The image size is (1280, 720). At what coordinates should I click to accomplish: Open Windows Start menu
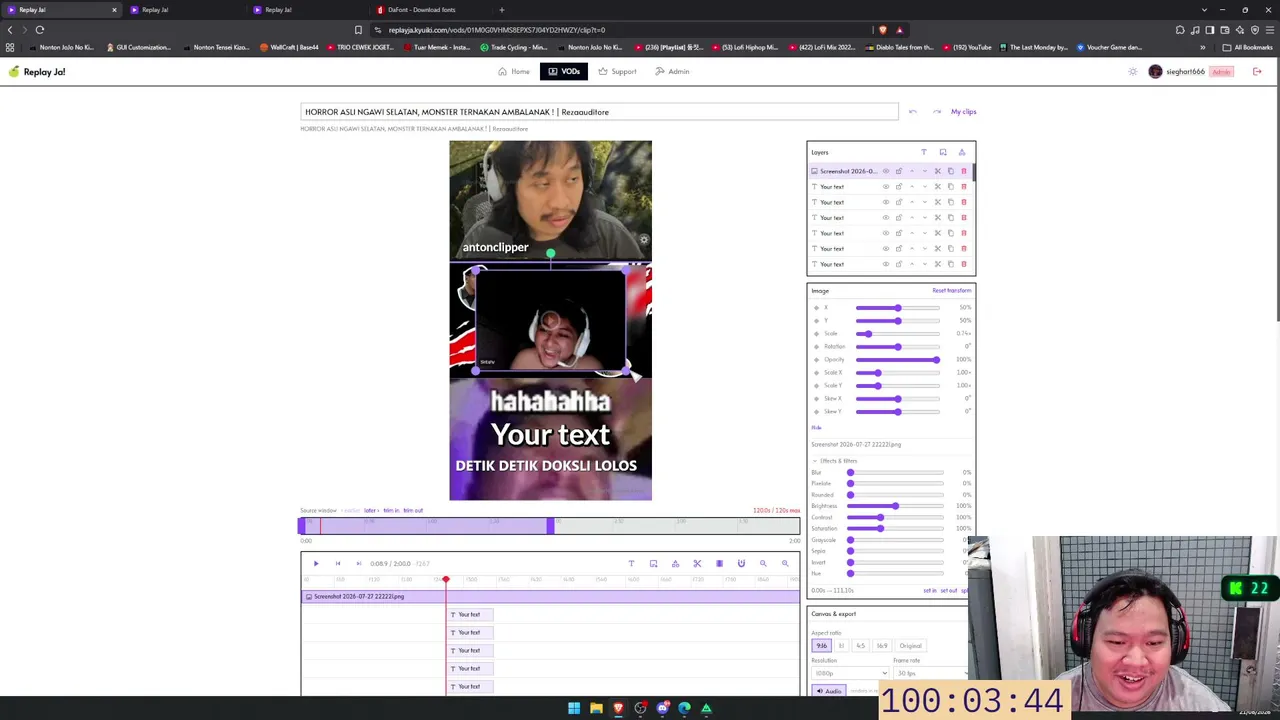click(574, 709)
